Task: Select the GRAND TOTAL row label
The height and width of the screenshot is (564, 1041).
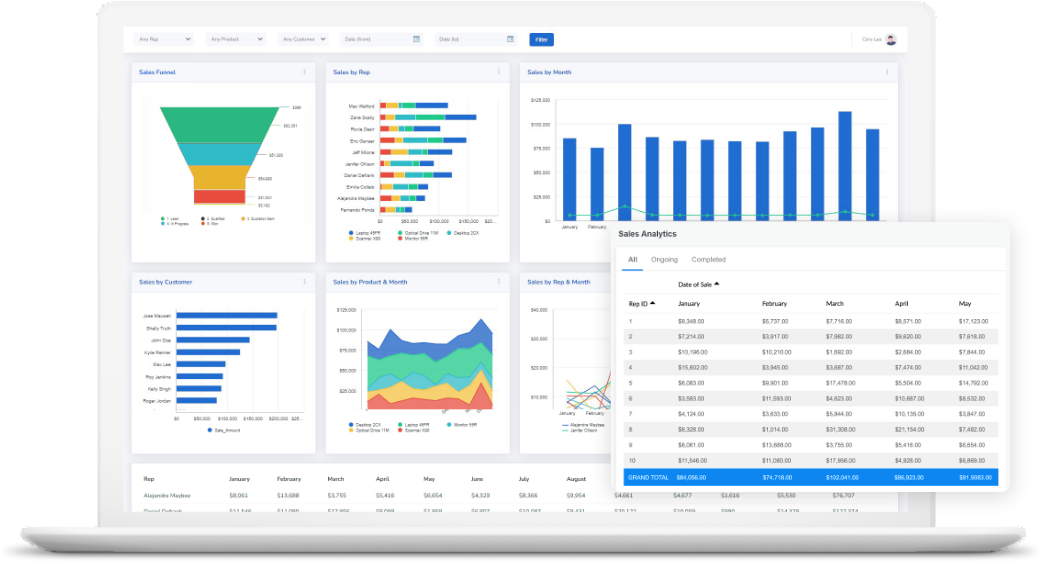Action: [648, 478]
